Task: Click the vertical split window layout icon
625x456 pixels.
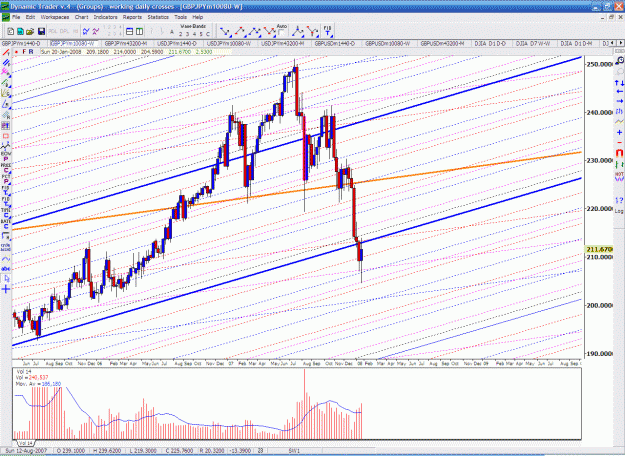Action: click(x=140, y=31)
